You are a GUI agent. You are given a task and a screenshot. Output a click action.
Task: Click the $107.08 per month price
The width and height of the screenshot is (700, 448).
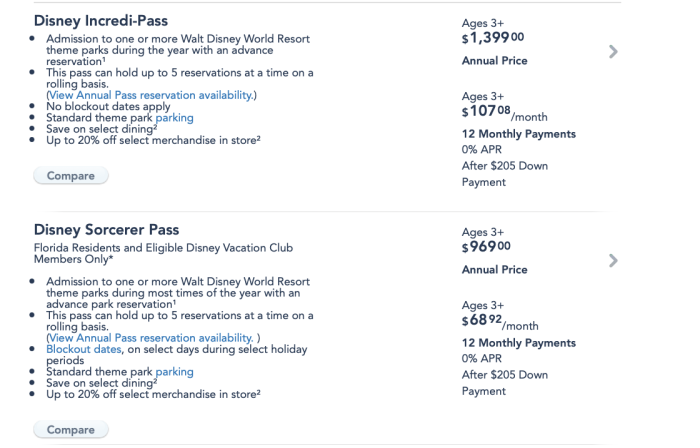[x=500, y=113]
